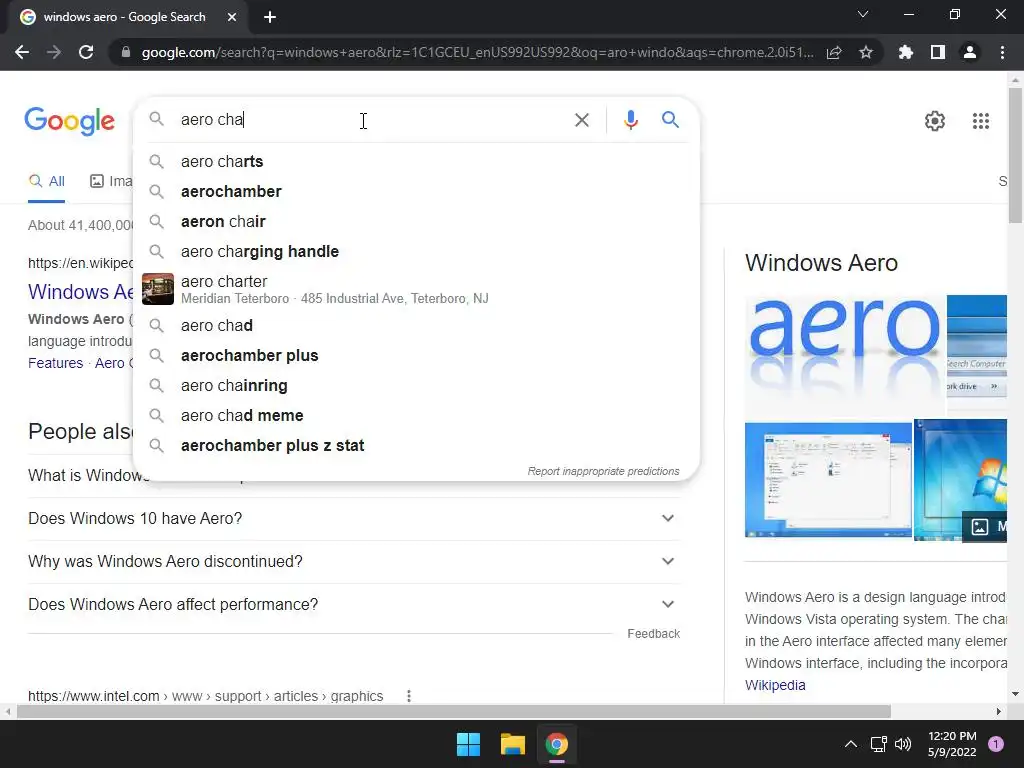1024x768 pixels.
Task: Open the tab search dropdown
Action: pyautogui.click(x=863, y=14)
